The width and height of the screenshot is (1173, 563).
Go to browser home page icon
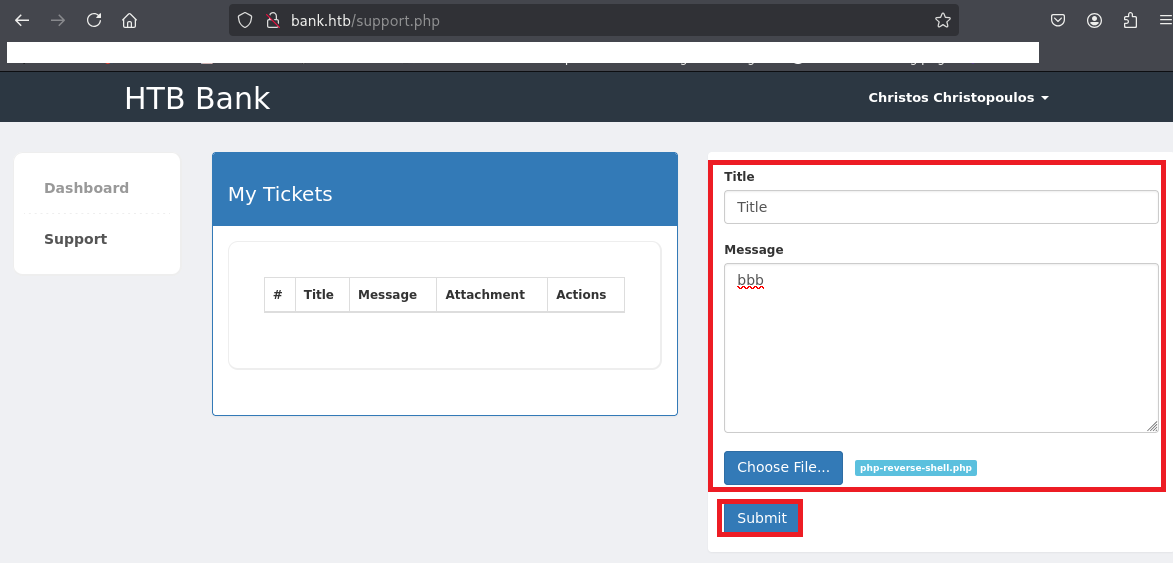[129, 20]
